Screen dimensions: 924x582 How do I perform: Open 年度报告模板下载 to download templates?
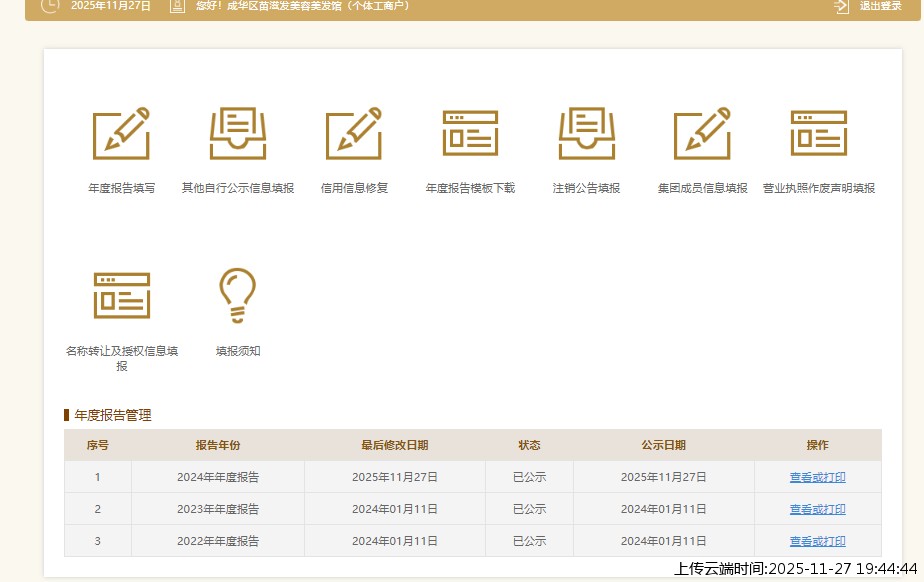470,132
